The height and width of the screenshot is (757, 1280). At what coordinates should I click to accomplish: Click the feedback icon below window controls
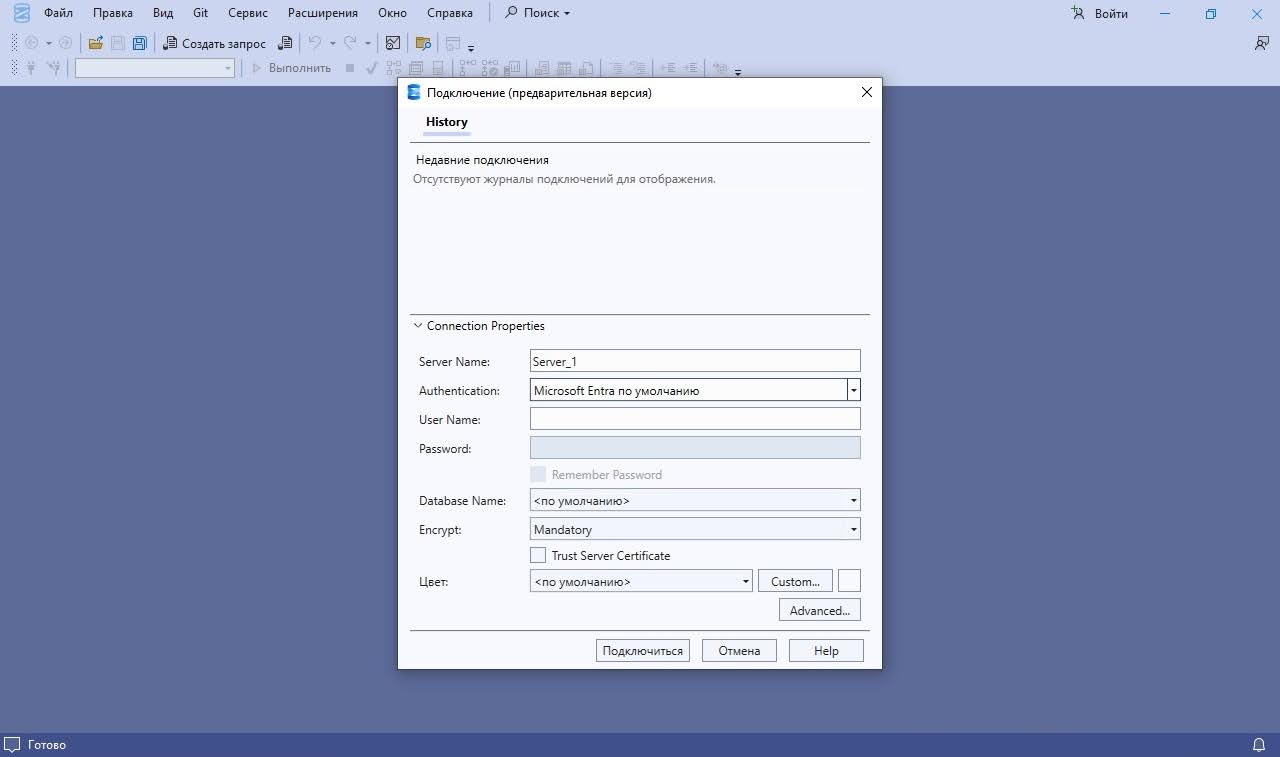click(1261, 43)
